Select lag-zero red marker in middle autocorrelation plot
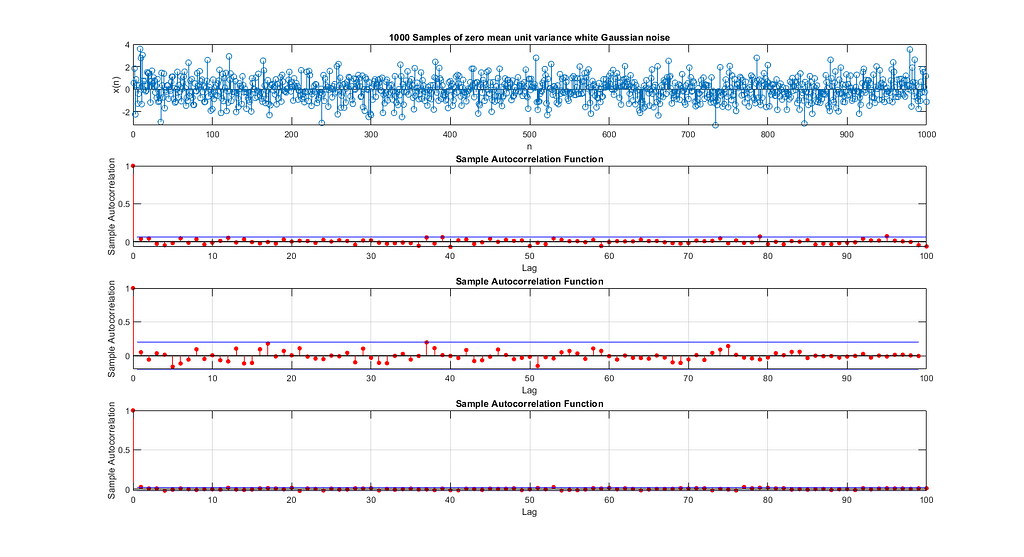 tap(133, 288)
